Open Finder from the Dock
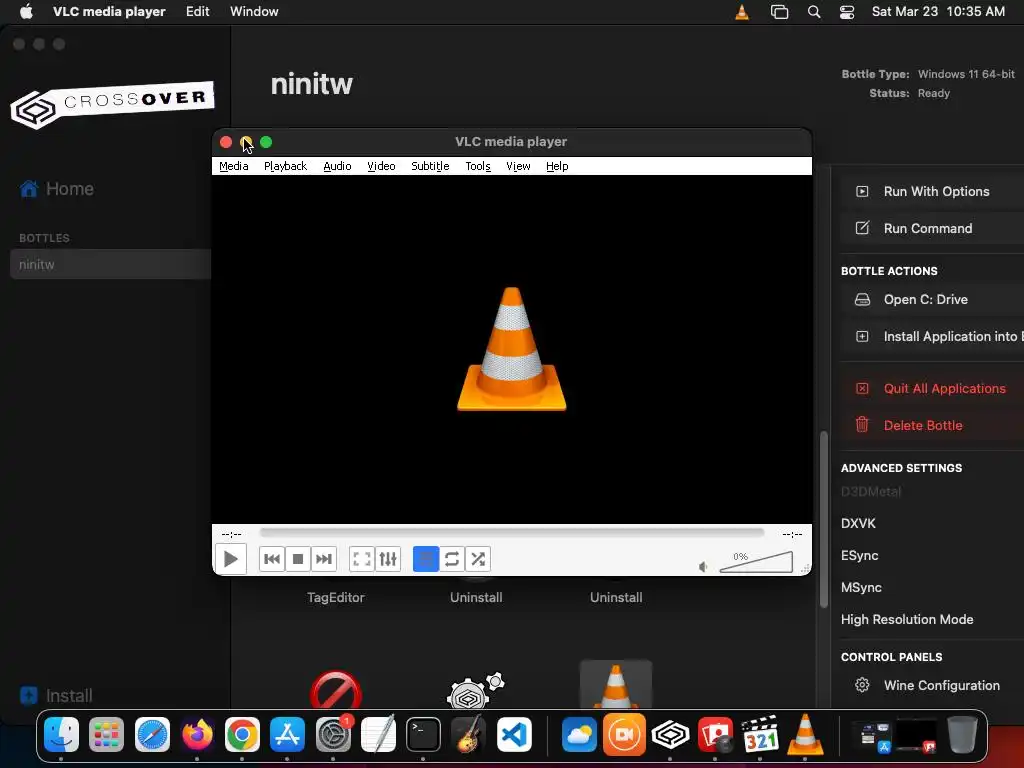 point(61,734)
